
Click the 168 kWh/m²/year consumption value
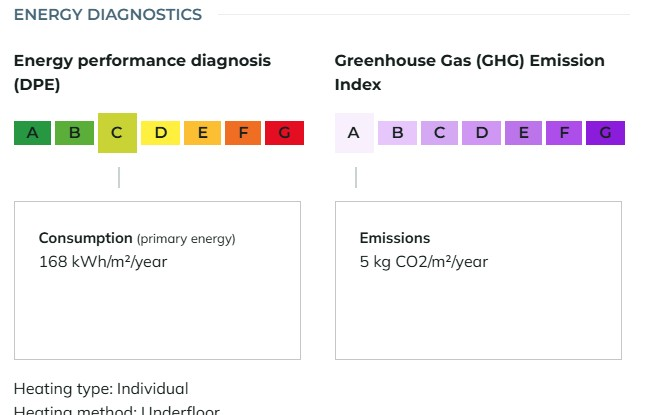[103, 262]
